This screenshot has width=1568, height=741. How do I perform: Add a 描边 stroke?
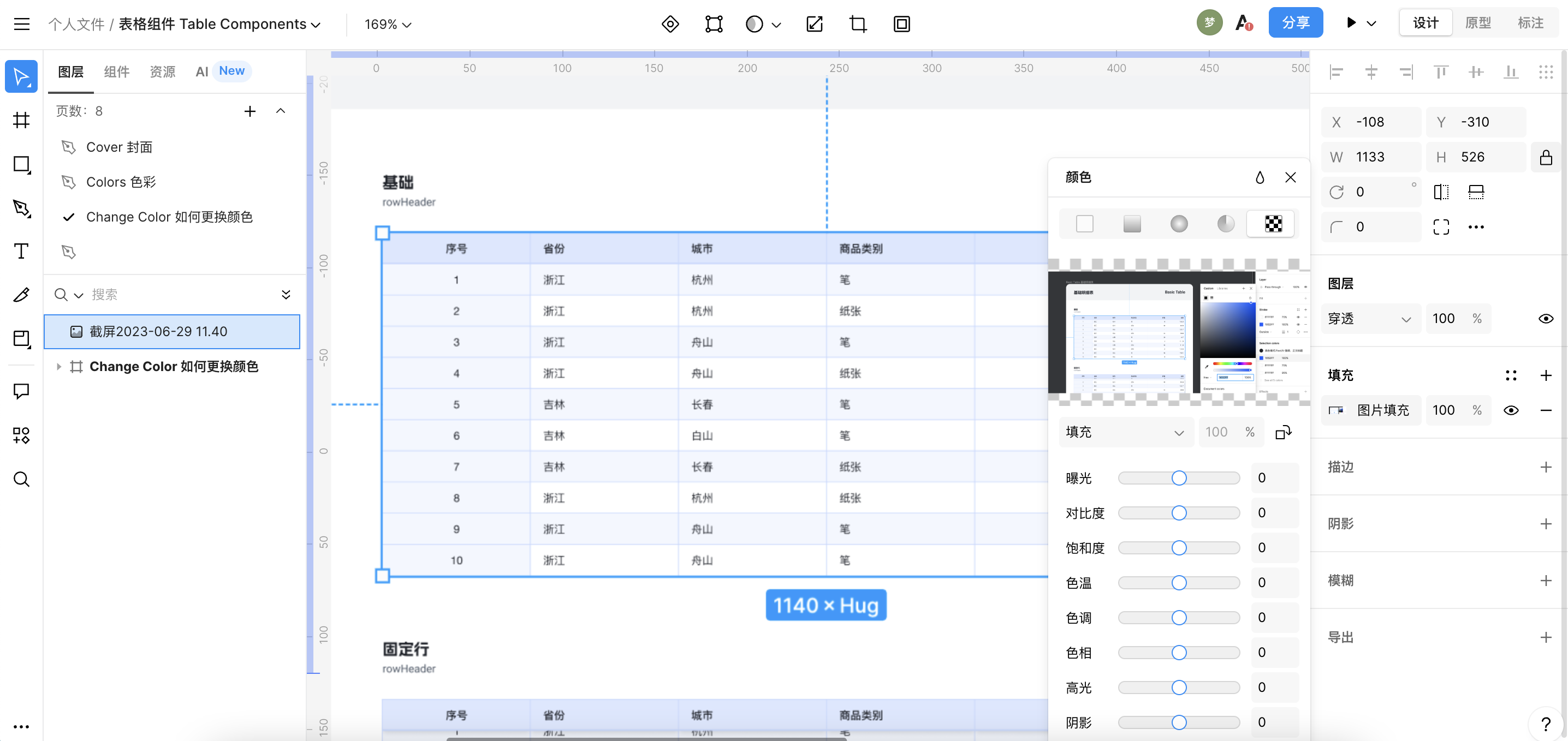(1546, 467)
